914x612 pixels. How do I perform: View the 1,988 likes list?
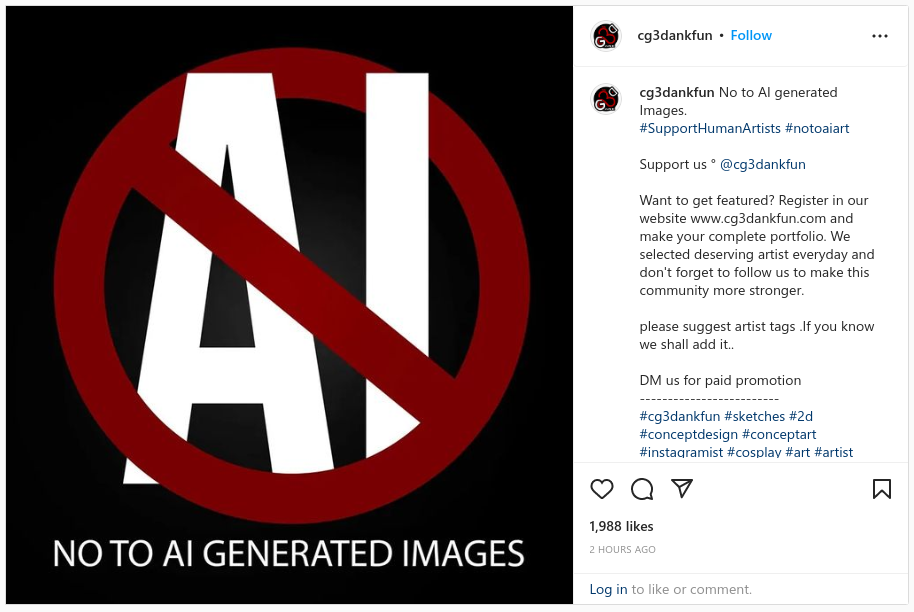click(621, 526)
